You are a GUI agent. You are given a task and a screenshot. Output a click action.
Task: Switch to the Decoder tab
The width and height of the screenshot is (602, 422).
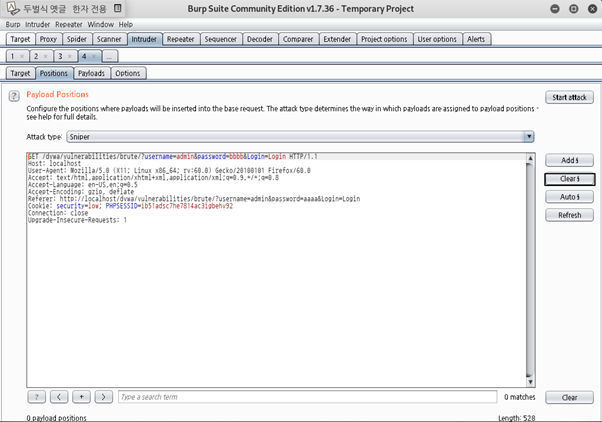click(260, 39)
